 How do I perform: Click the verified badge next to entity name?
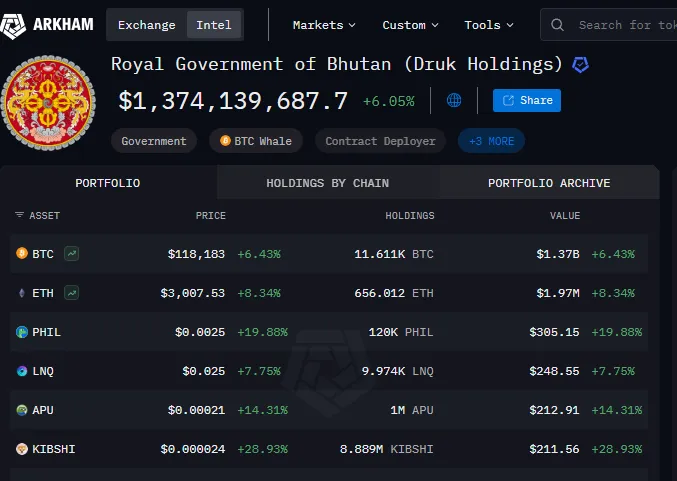click(x=580, y=65)
